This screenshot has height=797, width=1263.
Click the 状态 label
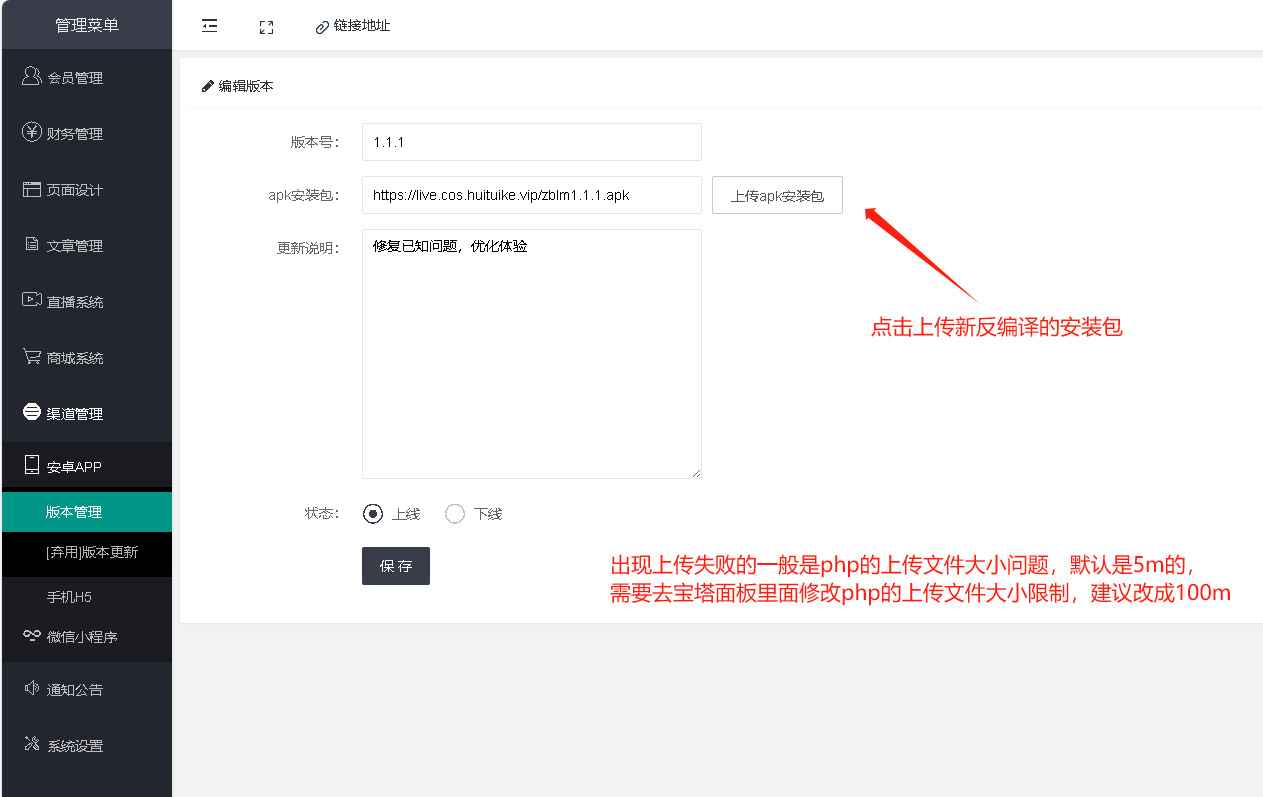[321, 514]
